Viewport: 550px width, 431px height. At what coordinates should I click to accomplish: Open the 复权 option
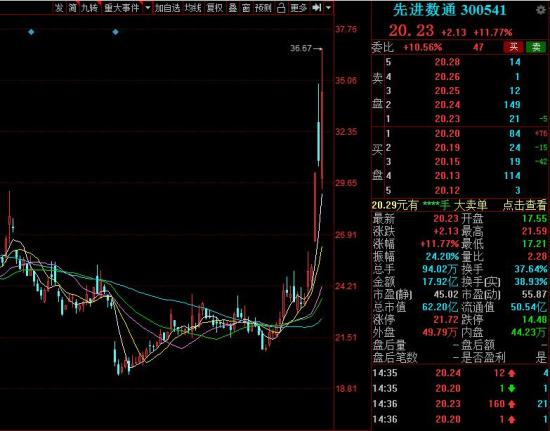click(215, 8)
